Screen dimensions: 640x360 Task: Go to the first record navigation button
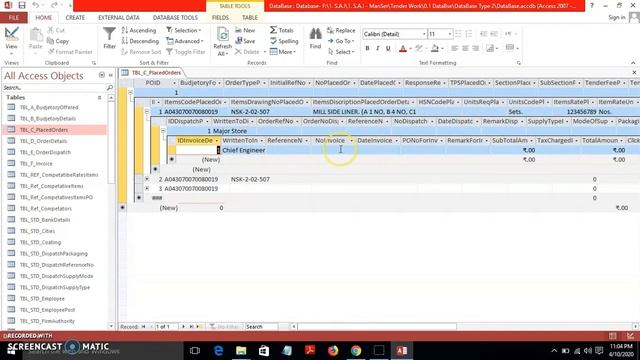[x=143, y=327]
